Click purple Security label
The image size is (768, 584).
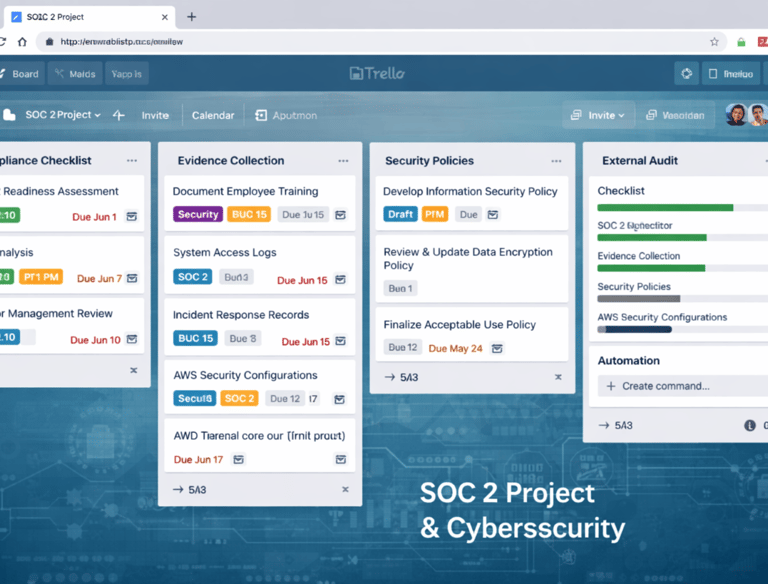pos(198,214)
